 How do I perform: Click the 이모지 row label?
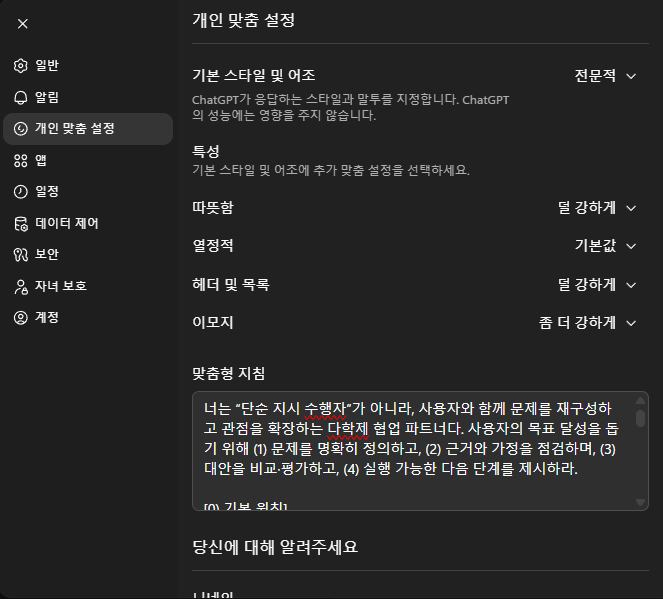tap(213, 323)
